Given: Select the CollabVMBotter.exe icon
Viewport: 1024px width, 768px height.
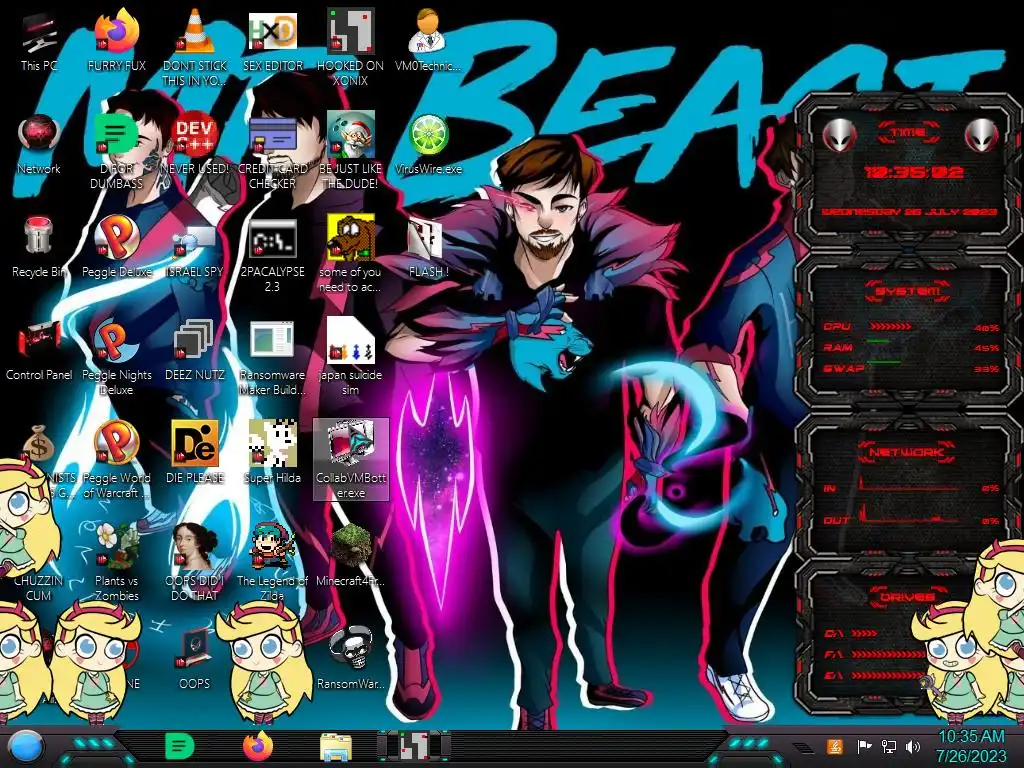Looking at the screenshot, I should [x=351, y=460].
